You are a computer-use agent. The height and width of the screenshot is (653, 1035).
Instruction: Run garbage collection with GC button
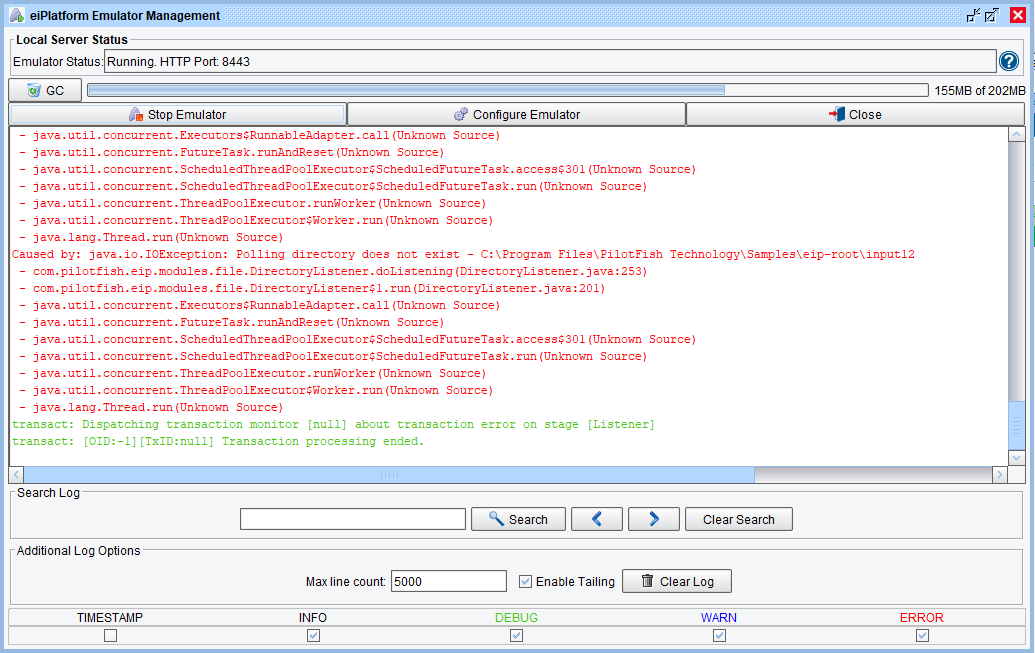pyautogui.click(x=46, y=90)
